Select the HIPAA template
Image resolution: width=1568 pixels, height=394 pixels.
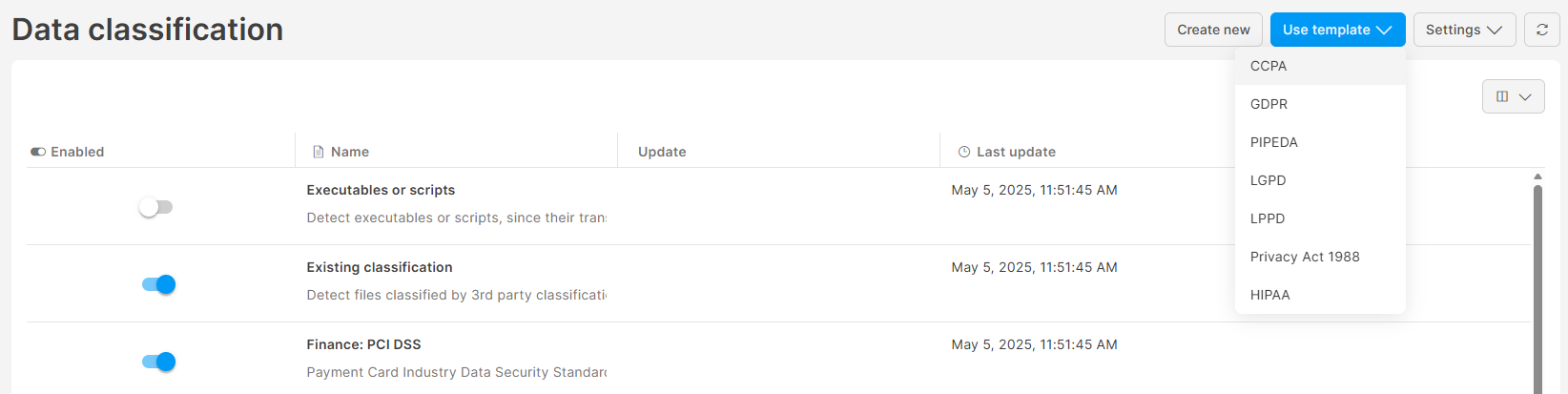[x=1269, y=295]
